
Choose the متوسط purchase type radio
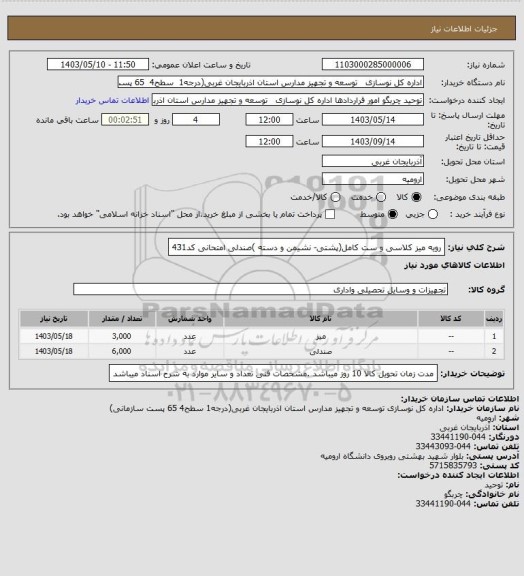[x=393, y=214]
